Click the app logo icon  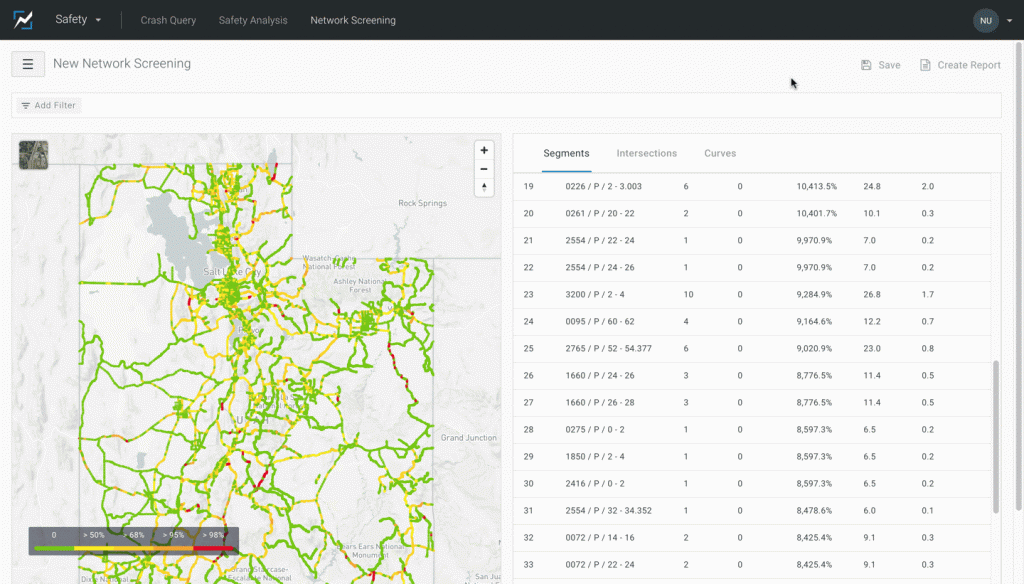23,20
